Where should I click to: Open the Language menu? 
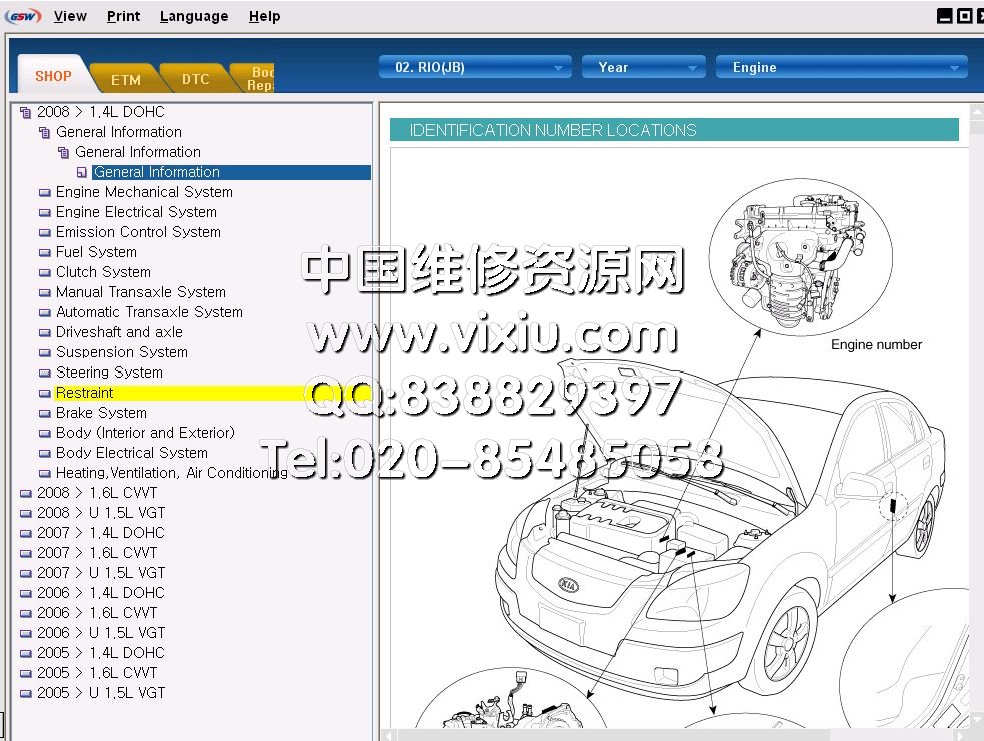coord(193,16)
